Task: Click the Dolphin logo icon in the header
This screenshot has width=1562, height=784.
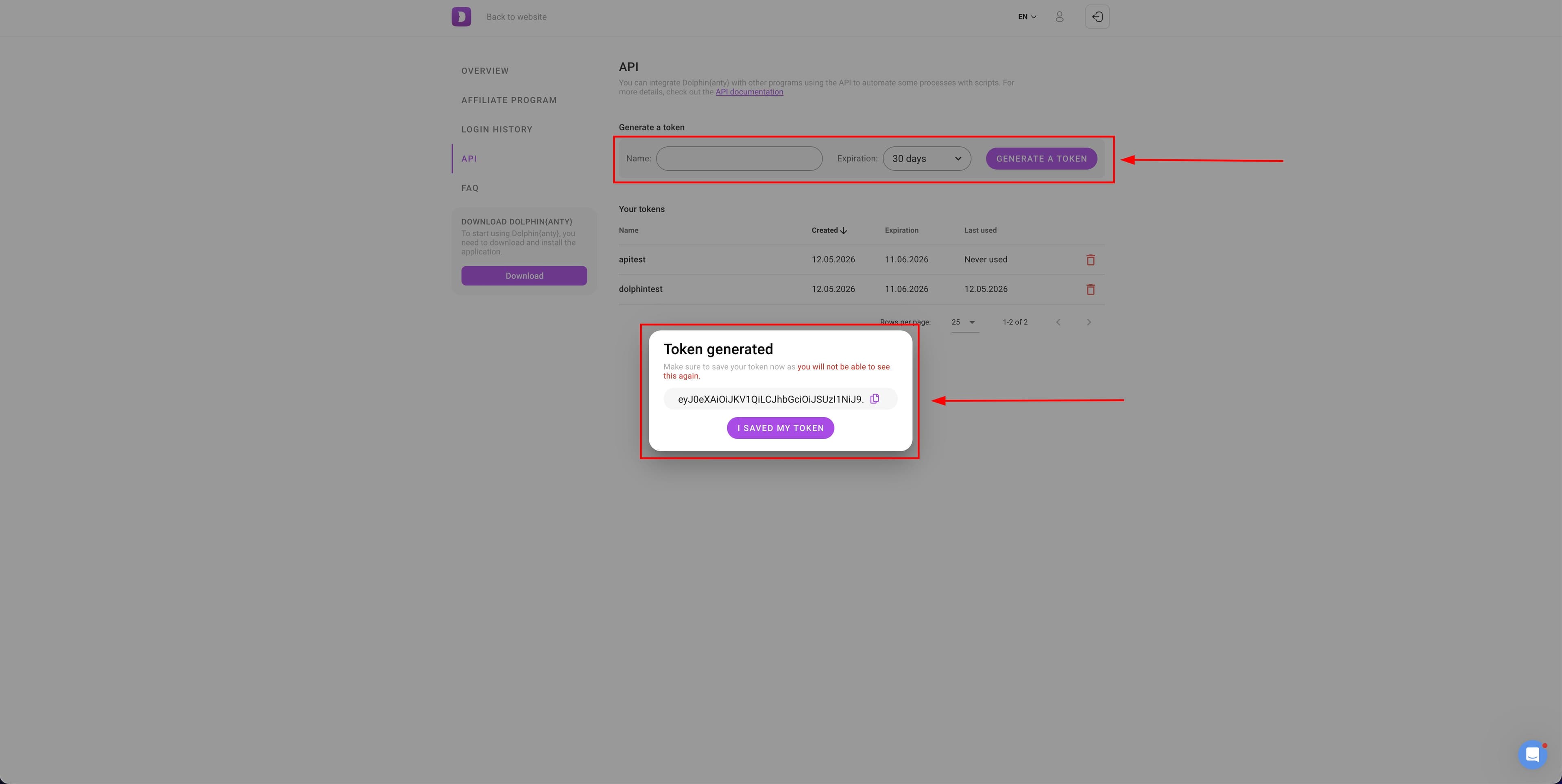Action: pyautogui.click(x=461, y=16)
